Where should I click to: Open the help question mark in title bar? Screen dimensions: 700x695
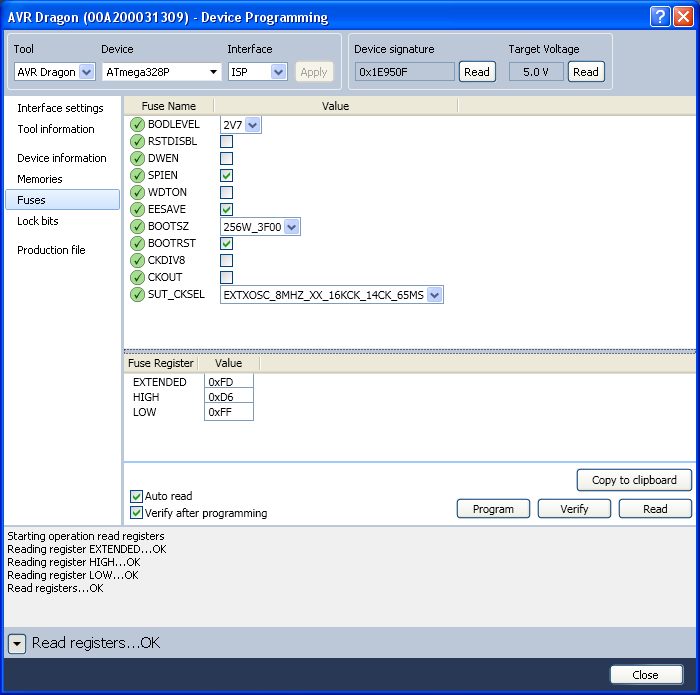point(660,17)
